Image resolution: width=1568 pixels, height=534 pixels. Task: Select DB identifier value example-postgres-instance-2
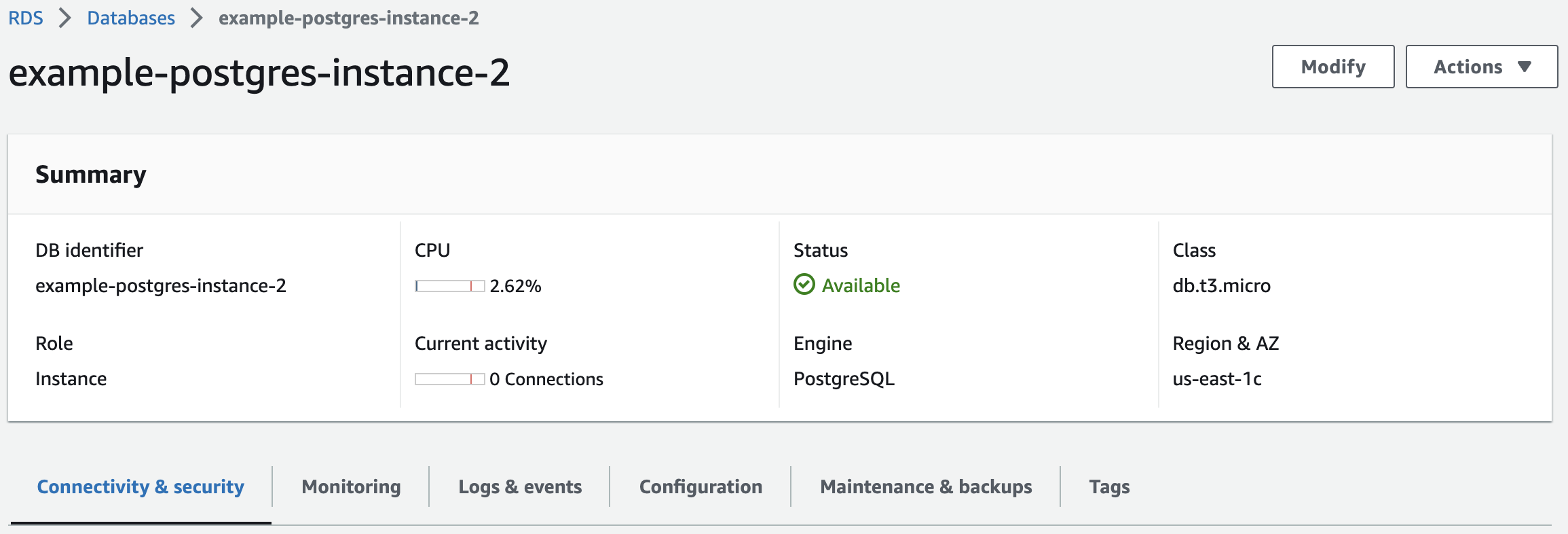pyautogui.click(x=161, y=285)
